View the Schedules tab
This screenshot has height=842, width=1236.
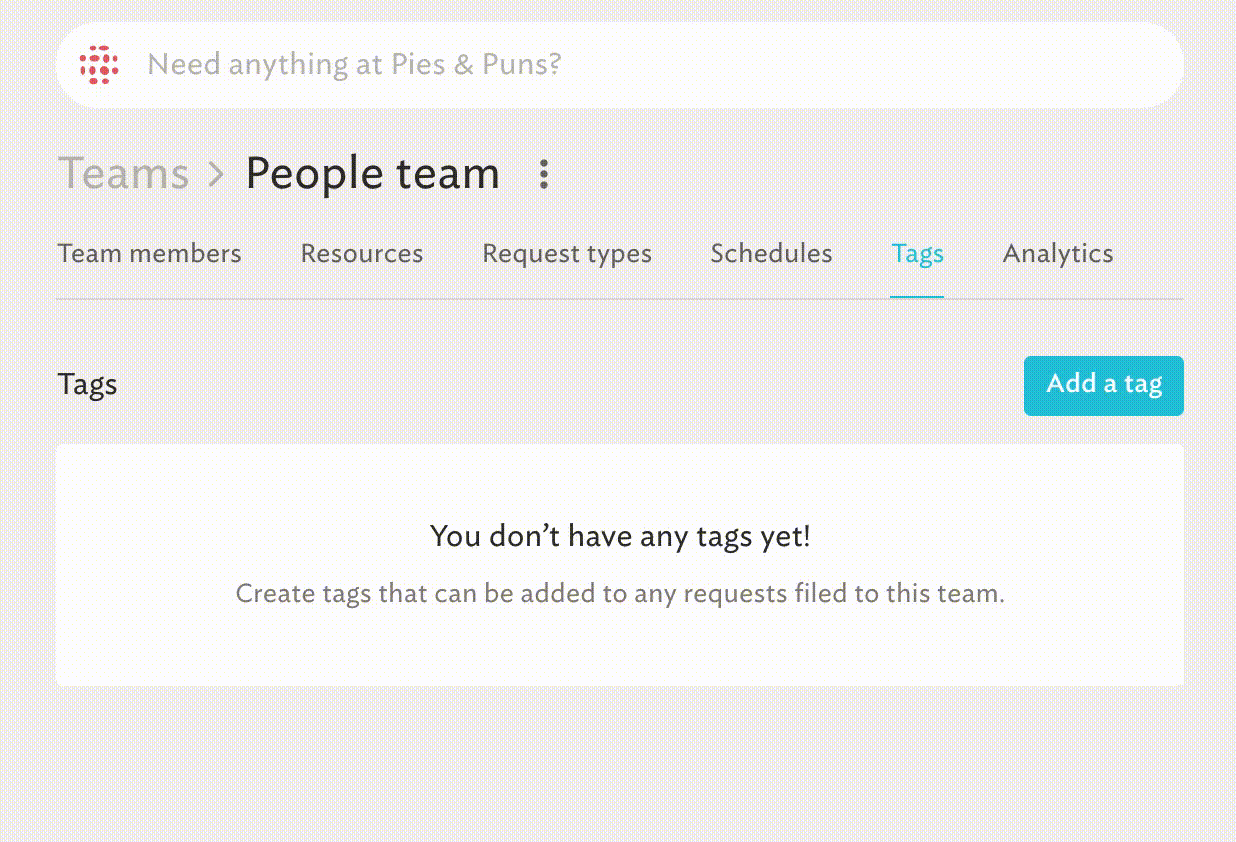(x=771, y=254)
